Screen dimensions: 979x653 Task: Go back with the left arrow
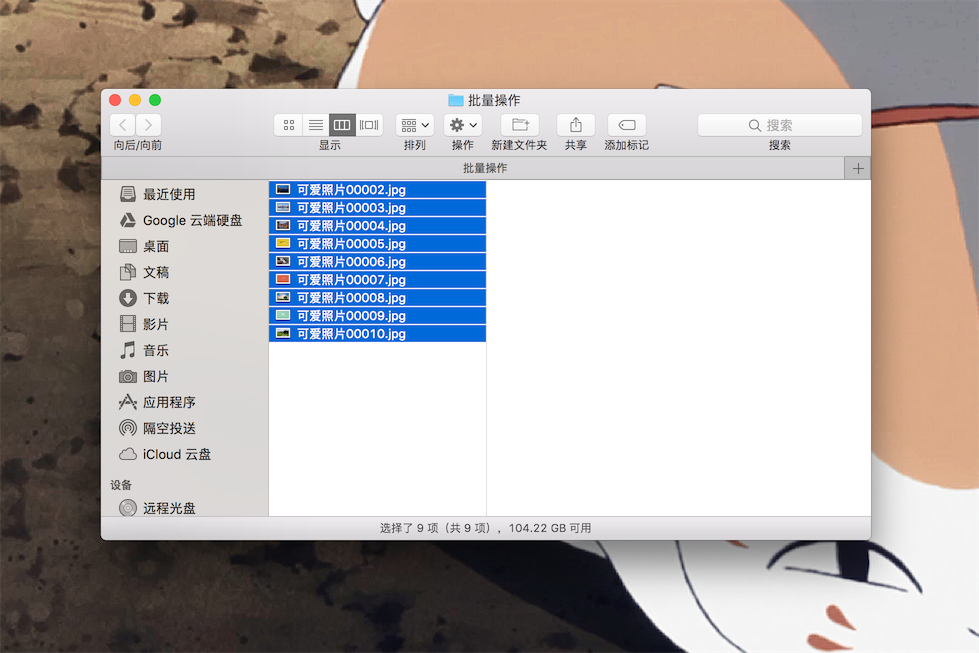point(122,125)
